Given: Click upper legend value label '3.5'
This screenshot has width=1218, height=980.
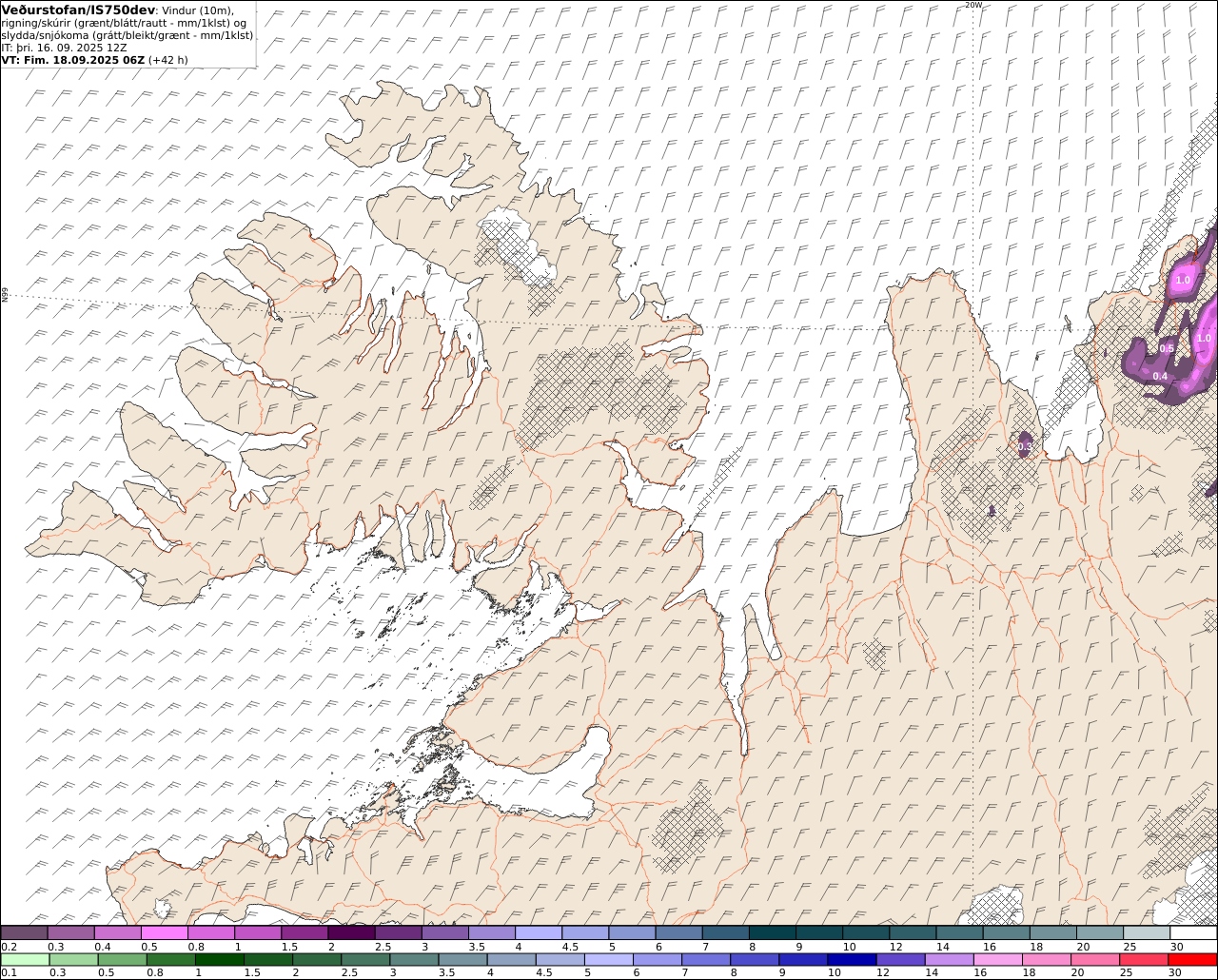Looking at the screenshot, I should (x=477, y=947).
